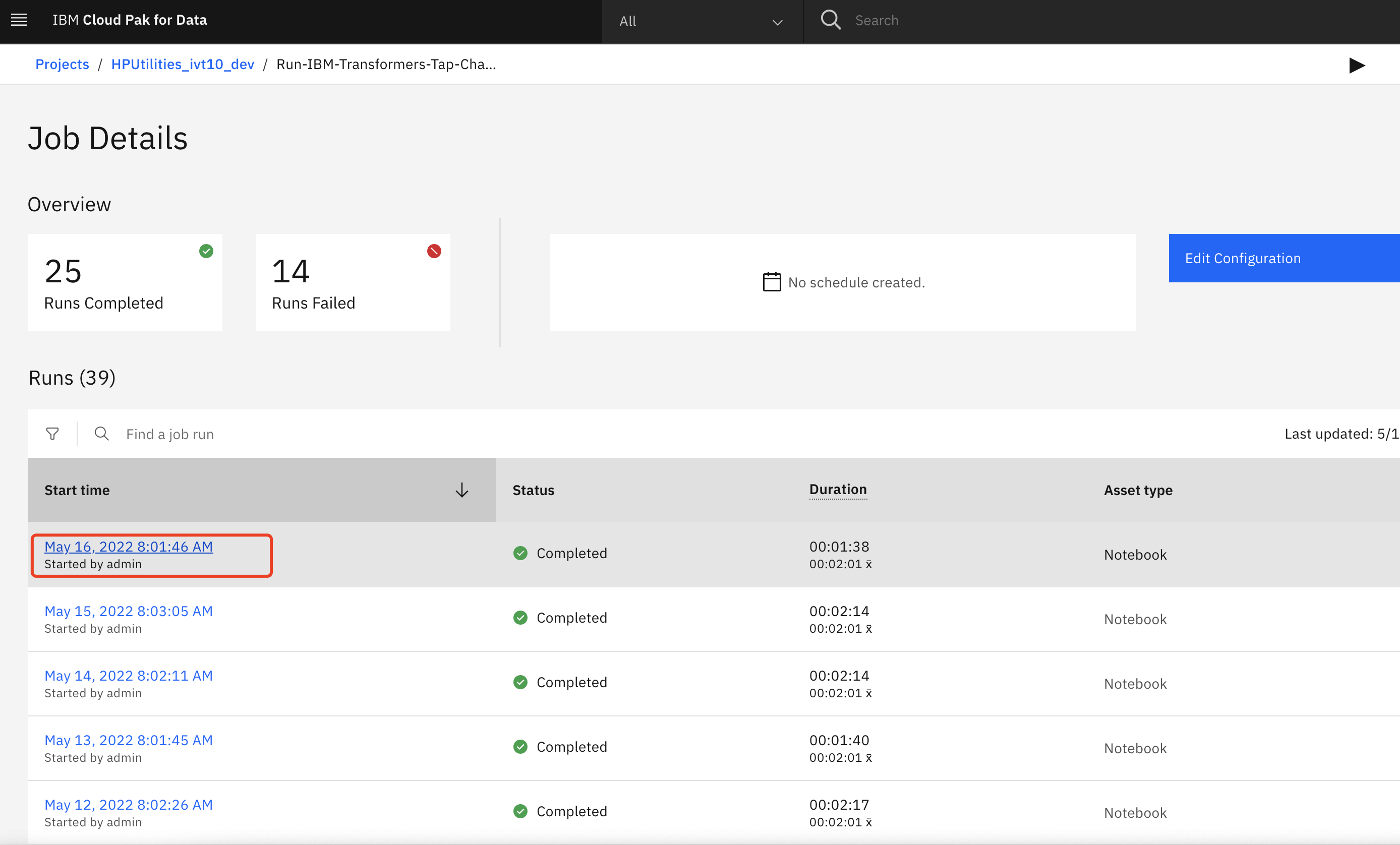Open the May 14, 2022 8:02:11 AM run
This screenshot has width=1400, height=845.
click(129, 676)
